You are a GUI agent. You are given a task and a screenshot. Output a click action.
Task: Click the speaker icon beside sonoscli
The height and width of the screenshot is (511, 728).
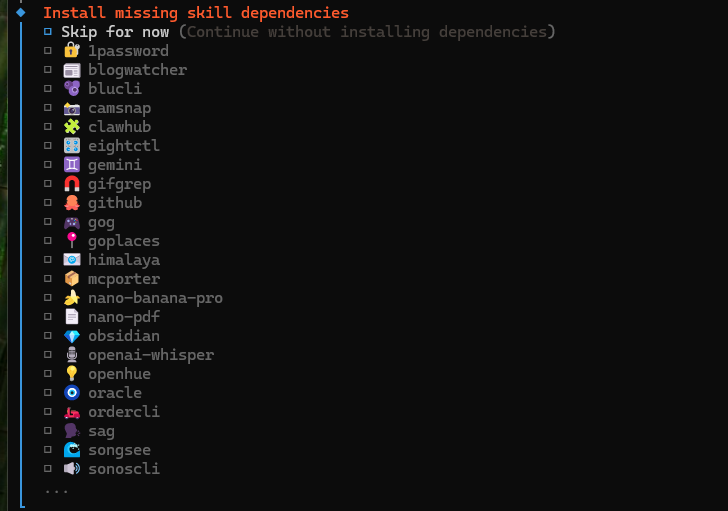pyautogui.click(x=71, y=469)
